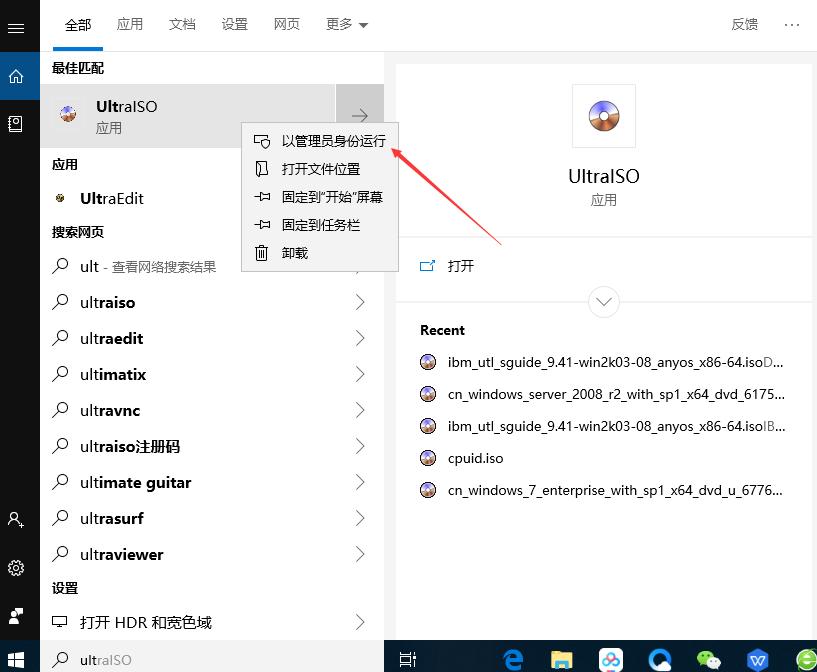Choose 卸载 in the context menu
The height and width of the screenshot is (672, 817).
293,252
